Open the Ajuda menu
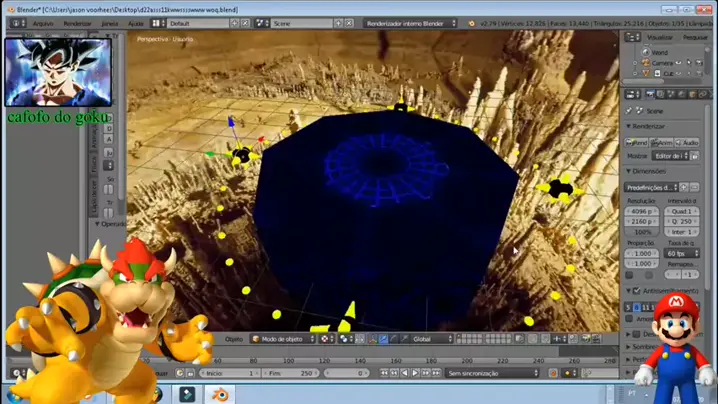Screen dimensions: 718x404 coord(136,23)
